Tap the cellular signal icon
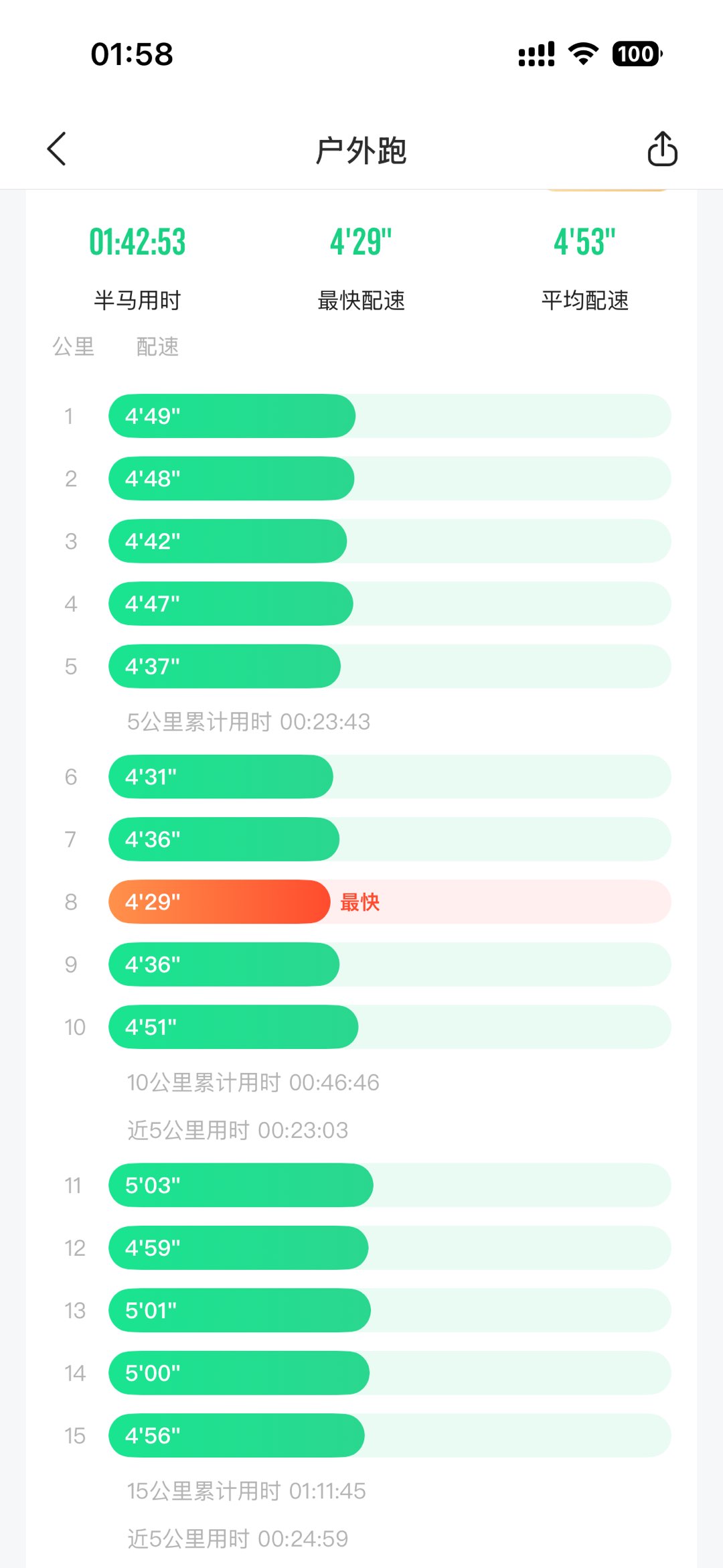This screenshot has height=1568, width=723. click(536, 54)
